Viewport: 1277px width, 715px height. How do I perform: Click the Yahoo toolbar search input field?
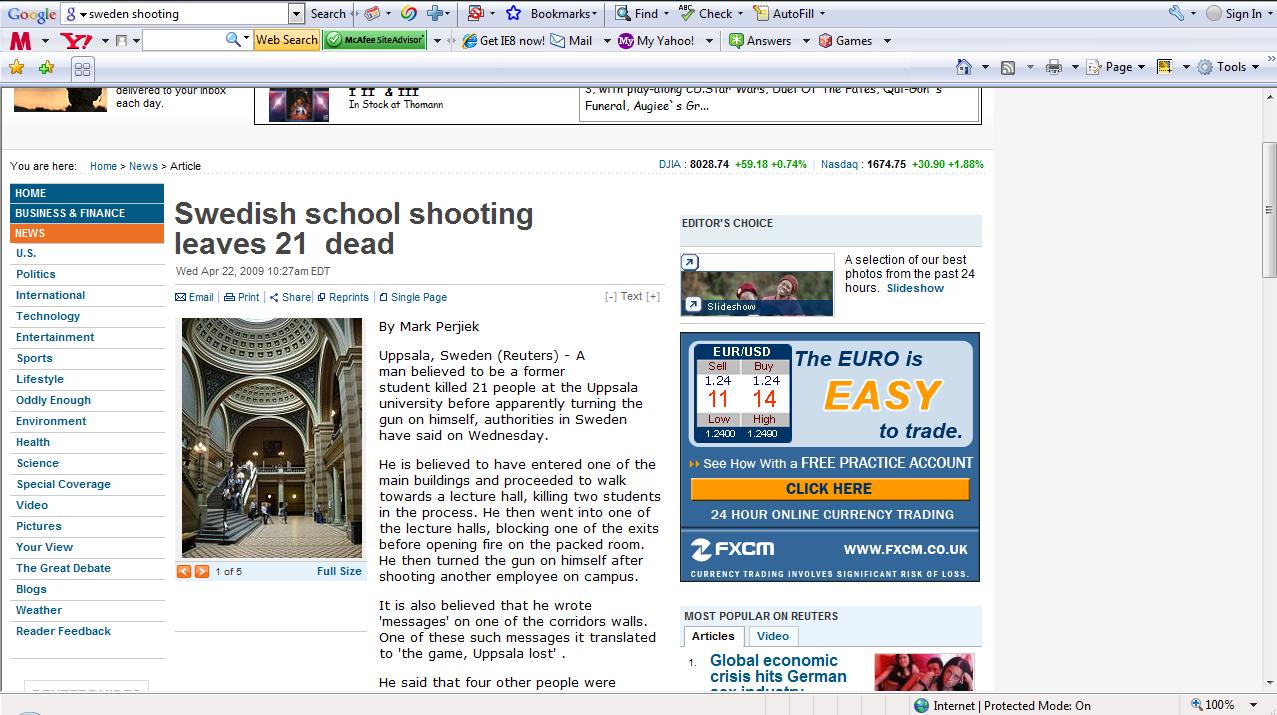click(x=183, y=40)
